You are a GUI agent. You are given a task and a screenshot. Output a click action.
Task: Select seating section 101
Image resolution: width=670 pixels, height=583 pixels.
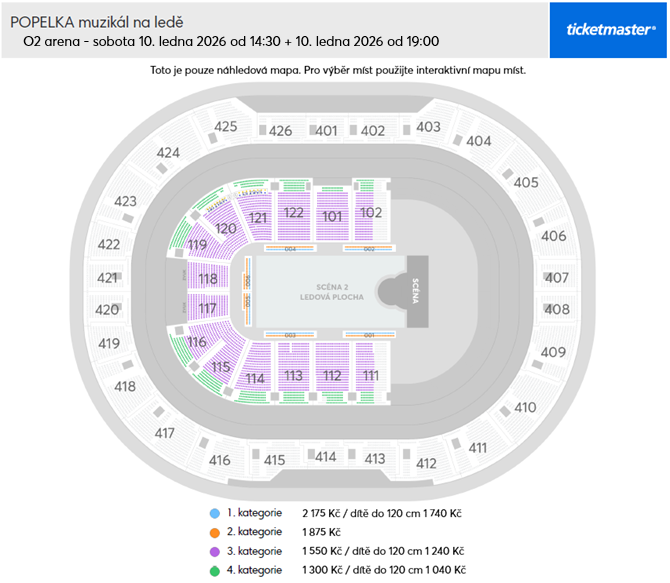(332, 216)
